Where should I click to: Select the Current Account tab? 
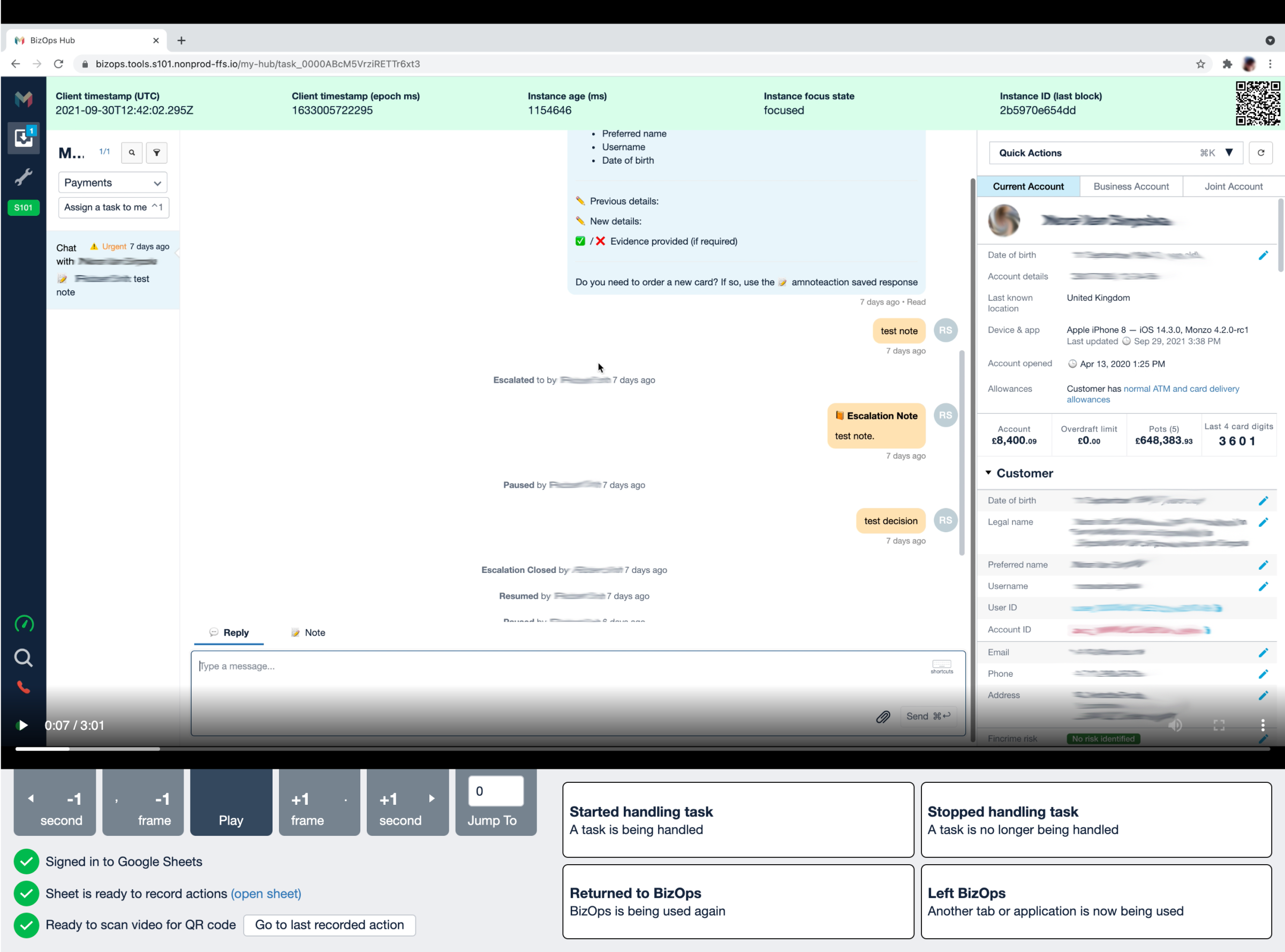[1029, 186]
